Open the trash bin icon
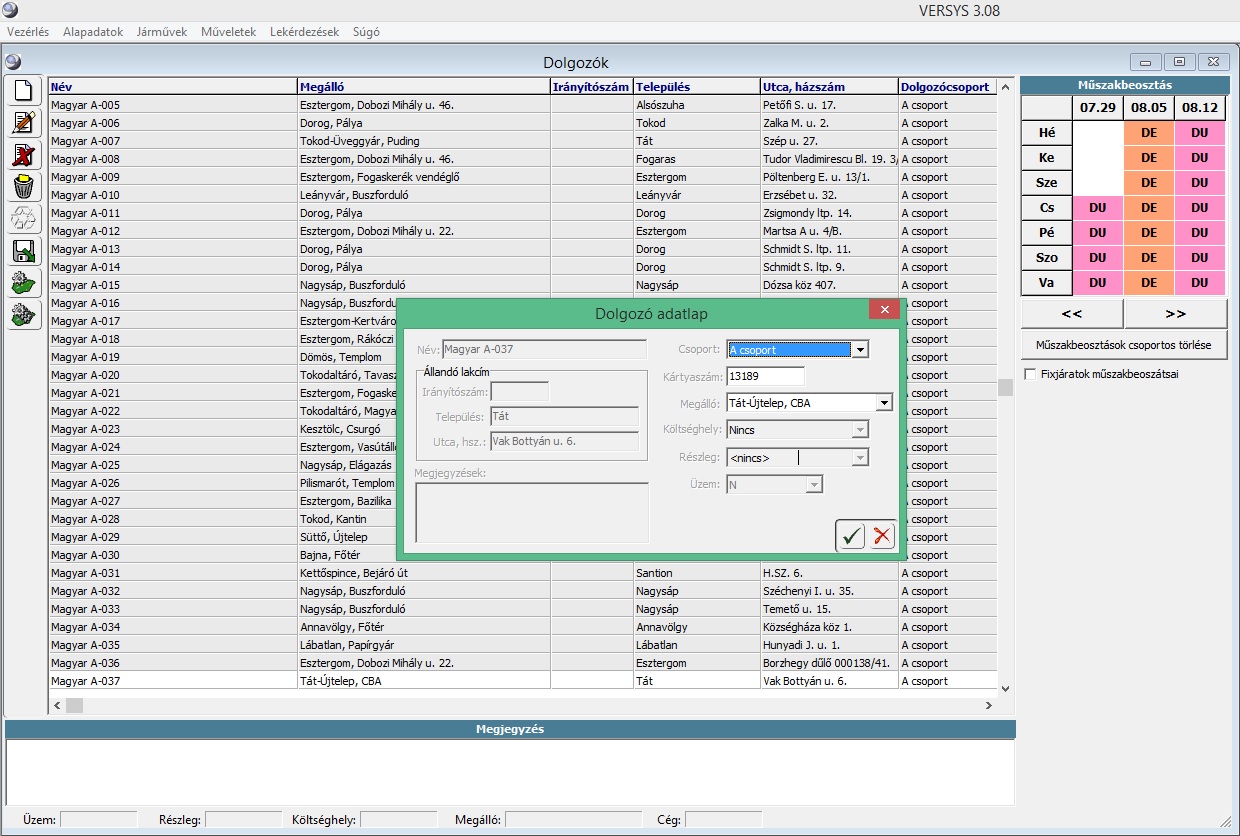This screenshot has width=1240, height=836. tap(25, 186)
